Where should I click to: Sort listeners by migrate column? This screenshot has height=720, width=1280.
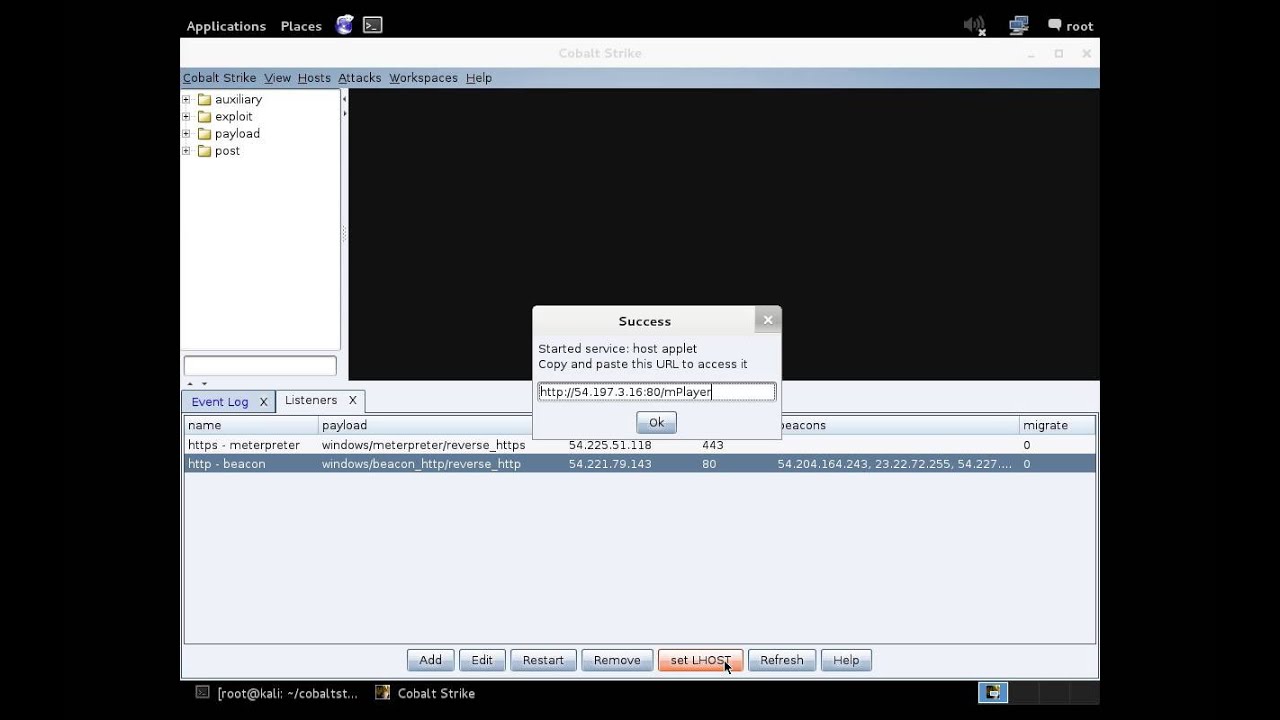pos(1057,425)
